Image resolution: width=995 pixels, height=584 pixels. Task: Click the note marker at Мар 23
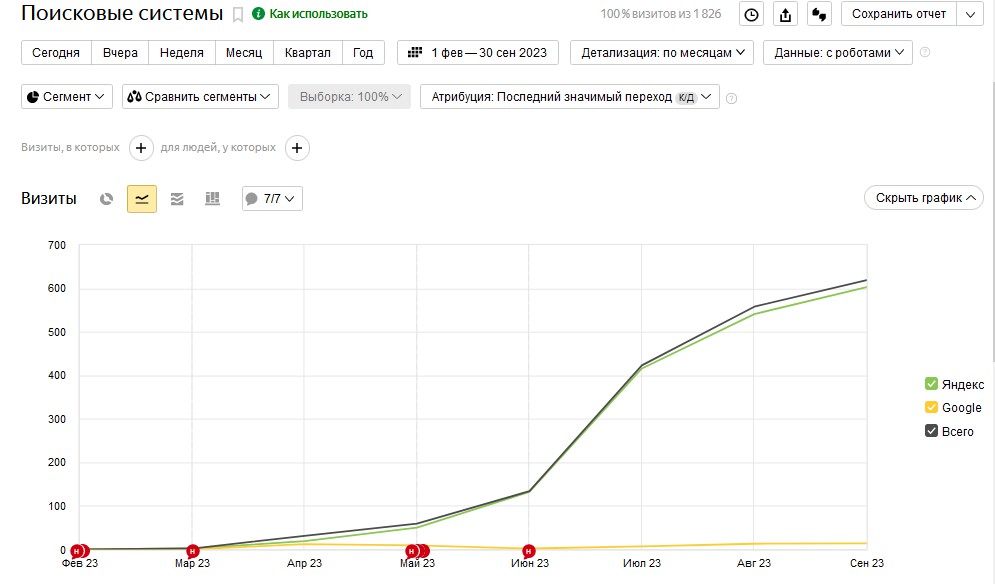(193, 551)
